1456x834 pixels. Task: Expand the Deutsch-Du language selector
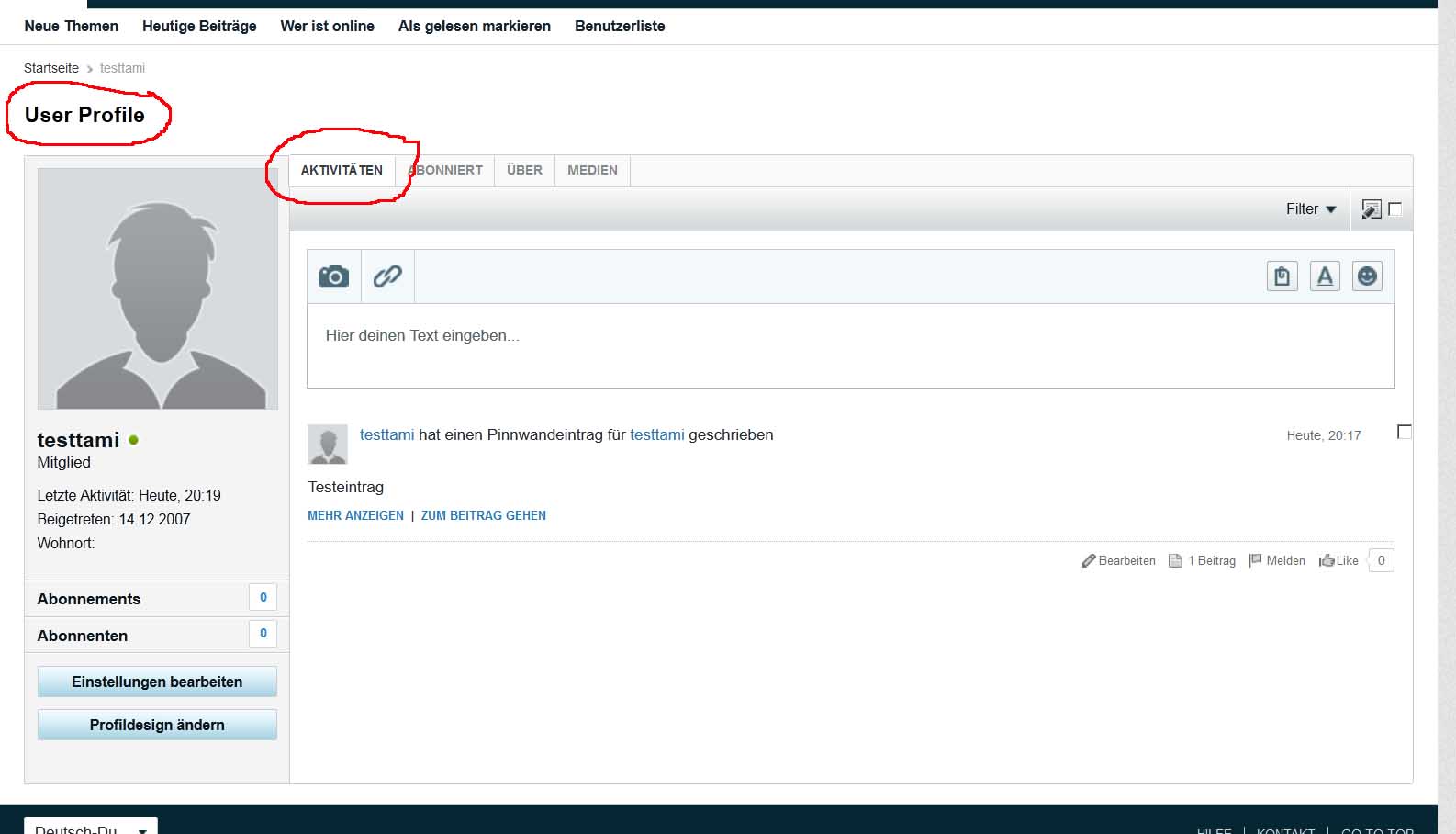(90, 828)
